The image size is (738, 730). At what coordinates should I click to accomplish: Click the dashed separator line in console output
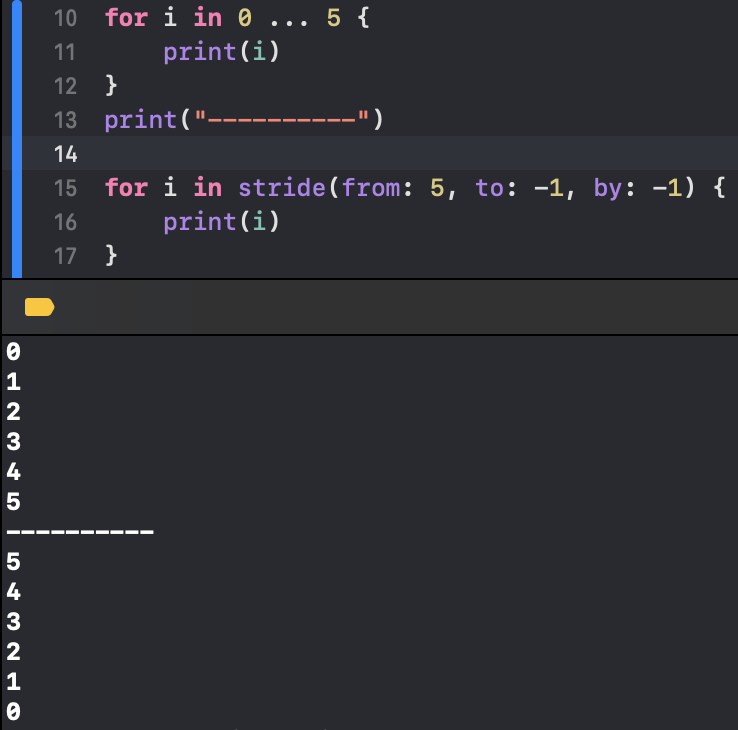point(80,532)
